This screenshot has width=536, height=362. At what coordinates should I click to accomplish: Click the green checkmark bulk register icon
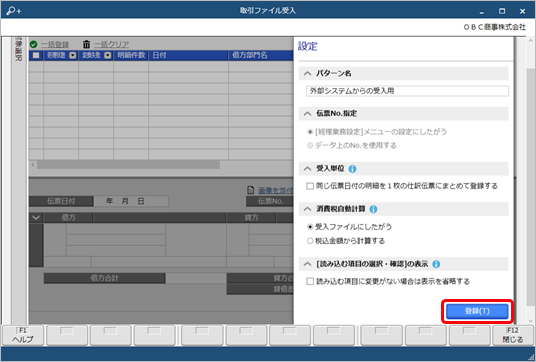click(x=34, y=44)
